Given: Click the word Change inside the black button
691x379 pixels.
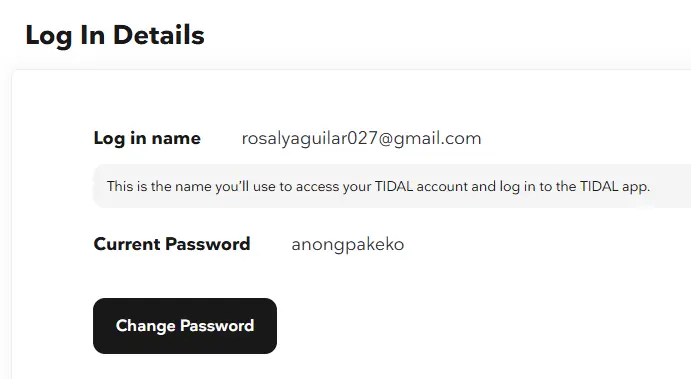Looking at the screenshot, I should (x=145, y=326).
